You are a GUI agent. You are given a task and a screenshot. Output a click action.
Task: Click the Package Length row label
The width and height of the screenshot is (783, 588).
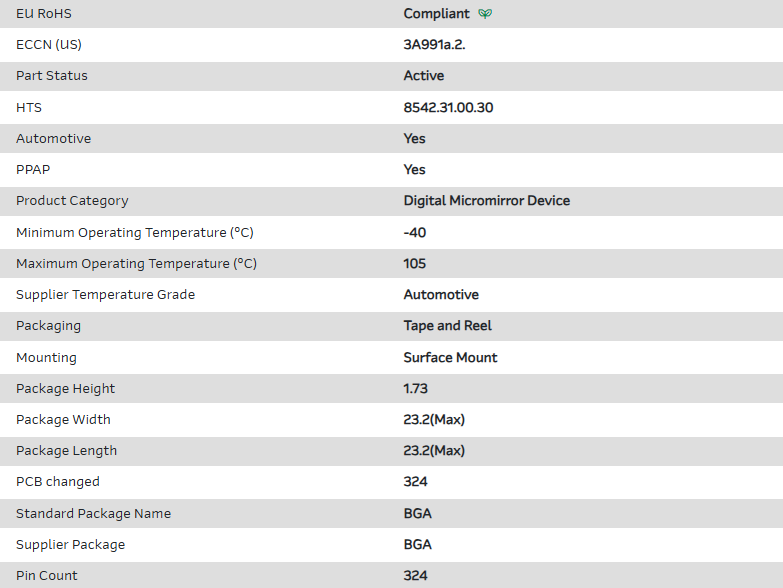tap(66, 451)
